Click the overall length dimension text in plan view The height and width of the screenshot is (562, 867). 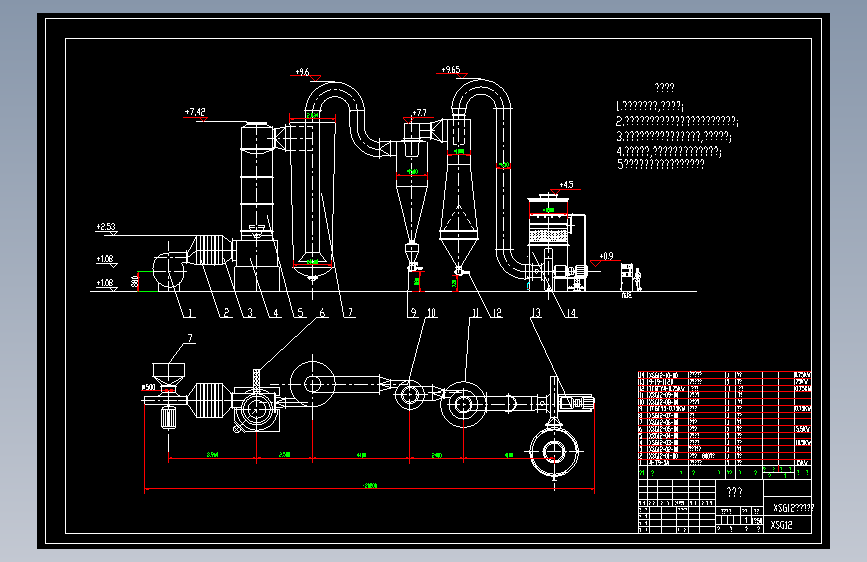coord(369,486)
